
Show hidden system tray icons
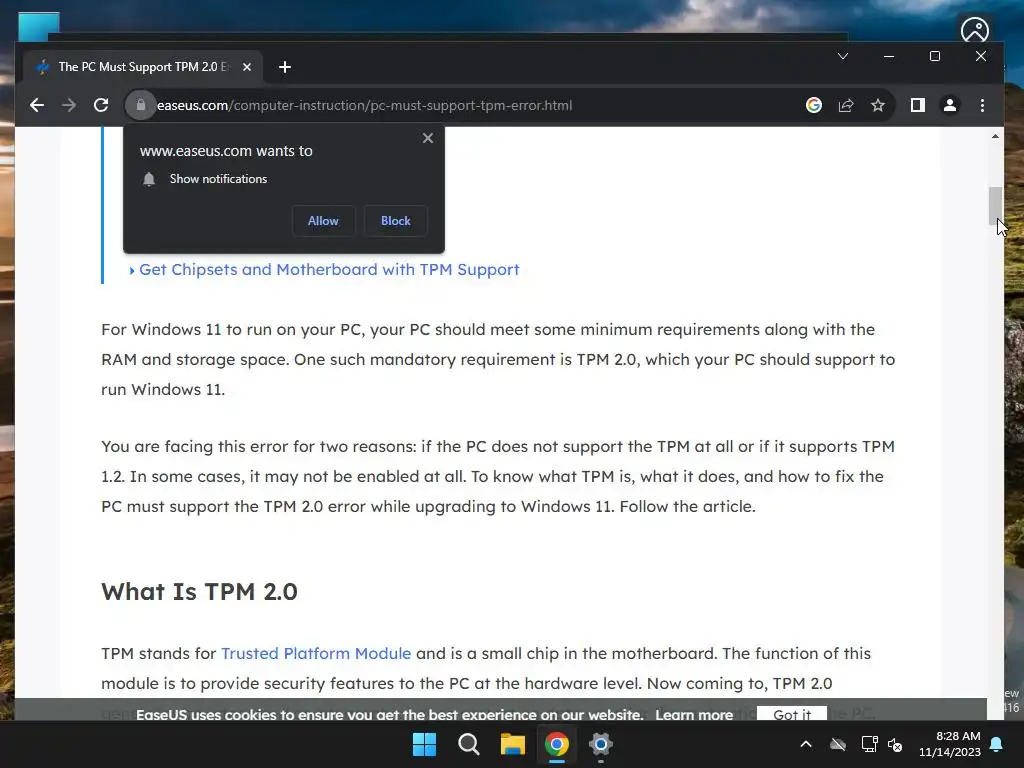pyautogui.click(x=806, y=744)
